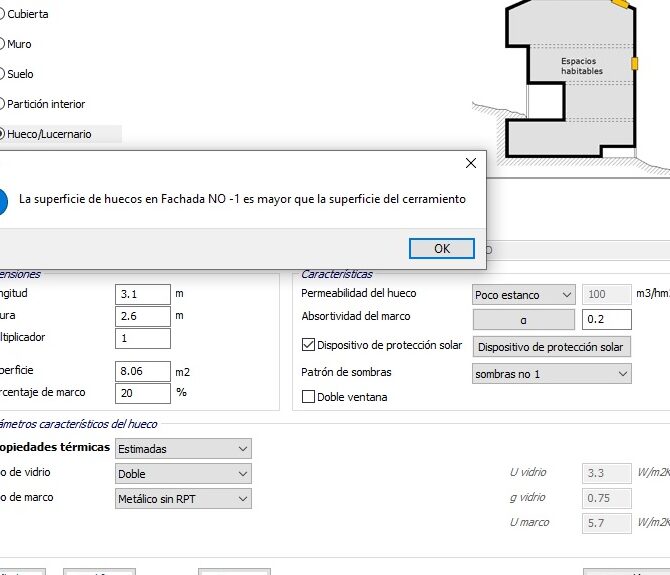Click the g vidrio field showing 0.75
Screen dimensions: 670x575
pyautogui.click(x=607, y=498)
